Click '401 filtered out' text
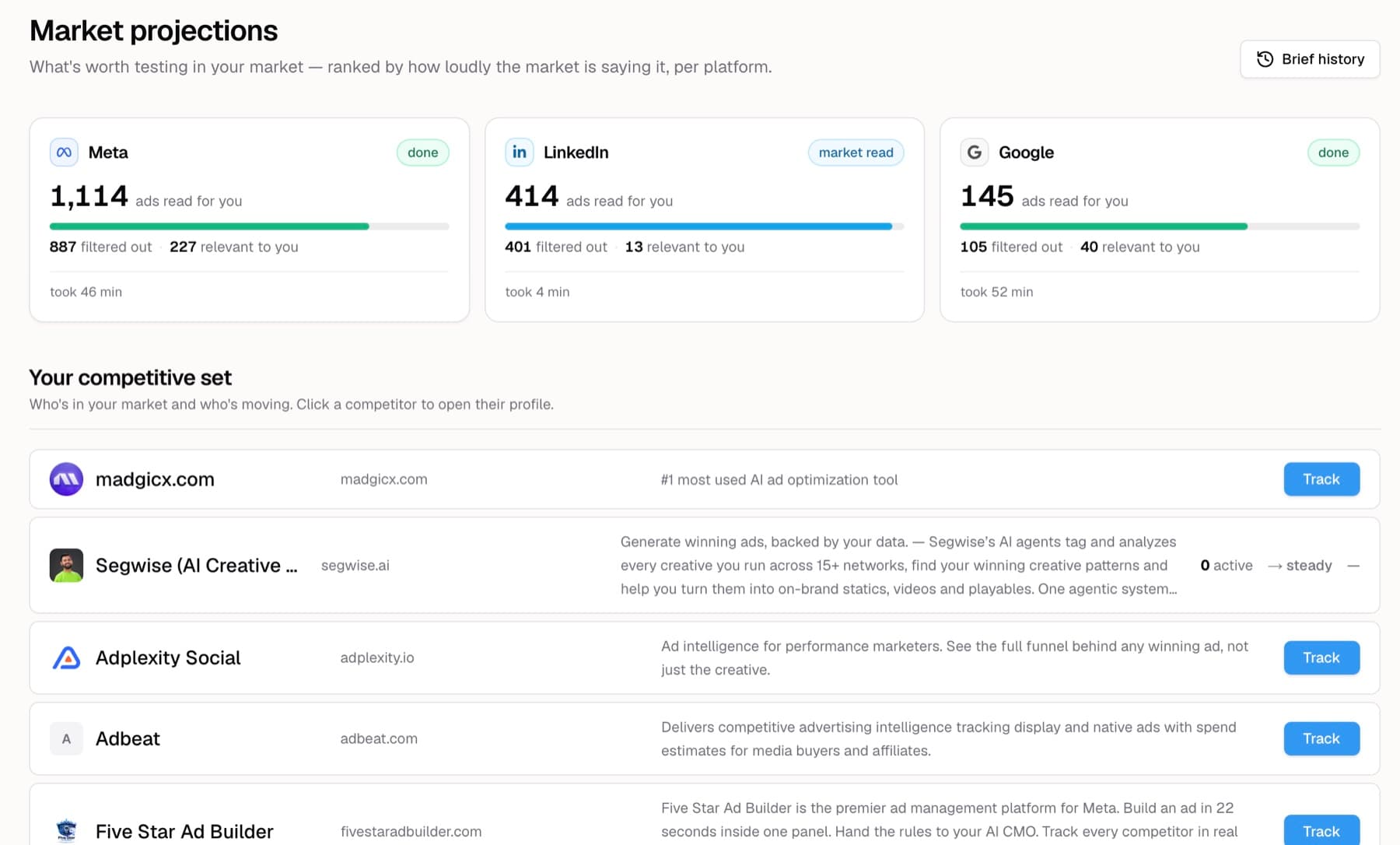The image size is (1400, 845). click(x=556, y=247)
